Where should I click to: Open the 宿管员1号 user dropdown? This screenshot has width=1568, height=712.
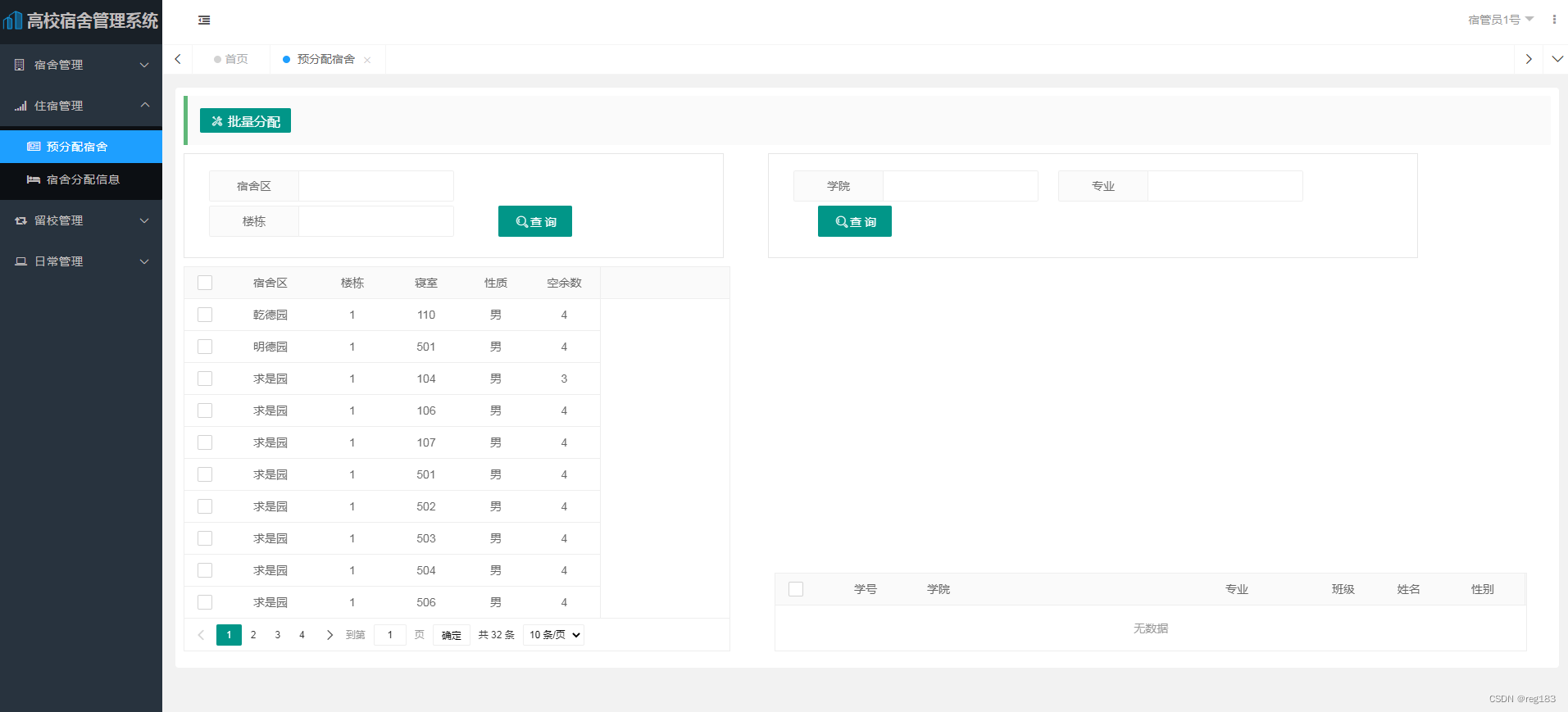[1500, 20]
